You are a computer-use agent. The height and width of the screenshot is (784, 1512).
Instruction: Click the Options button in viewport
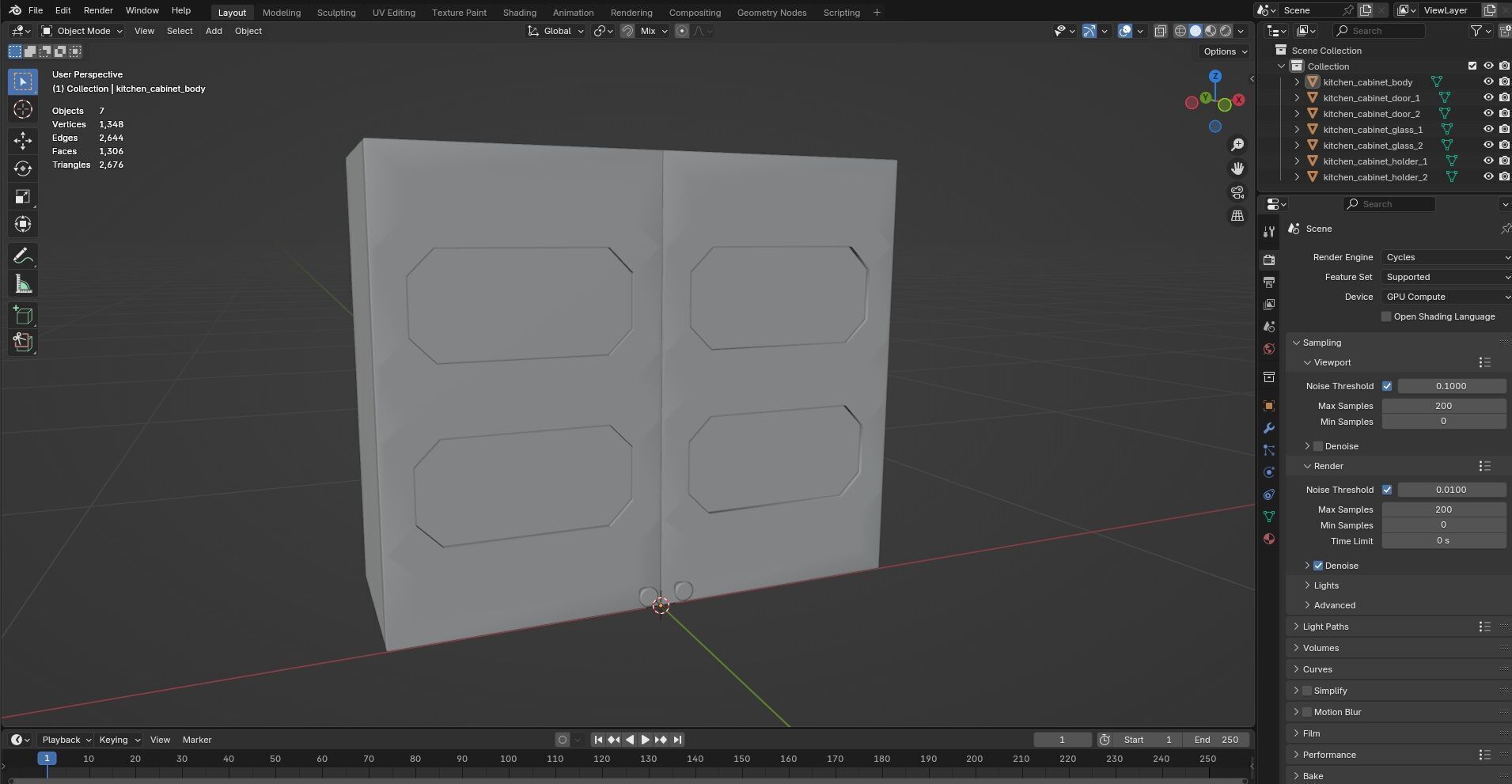pos(1225,51)
